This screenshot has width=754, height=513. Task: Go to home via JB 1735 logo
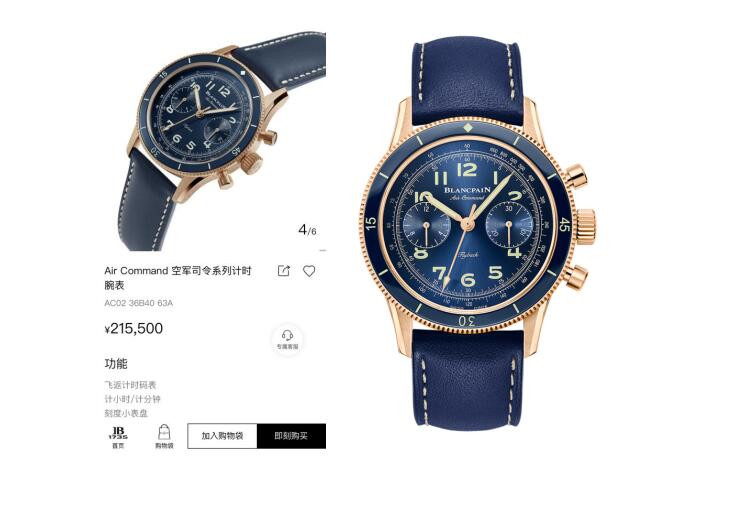(118, 437)
